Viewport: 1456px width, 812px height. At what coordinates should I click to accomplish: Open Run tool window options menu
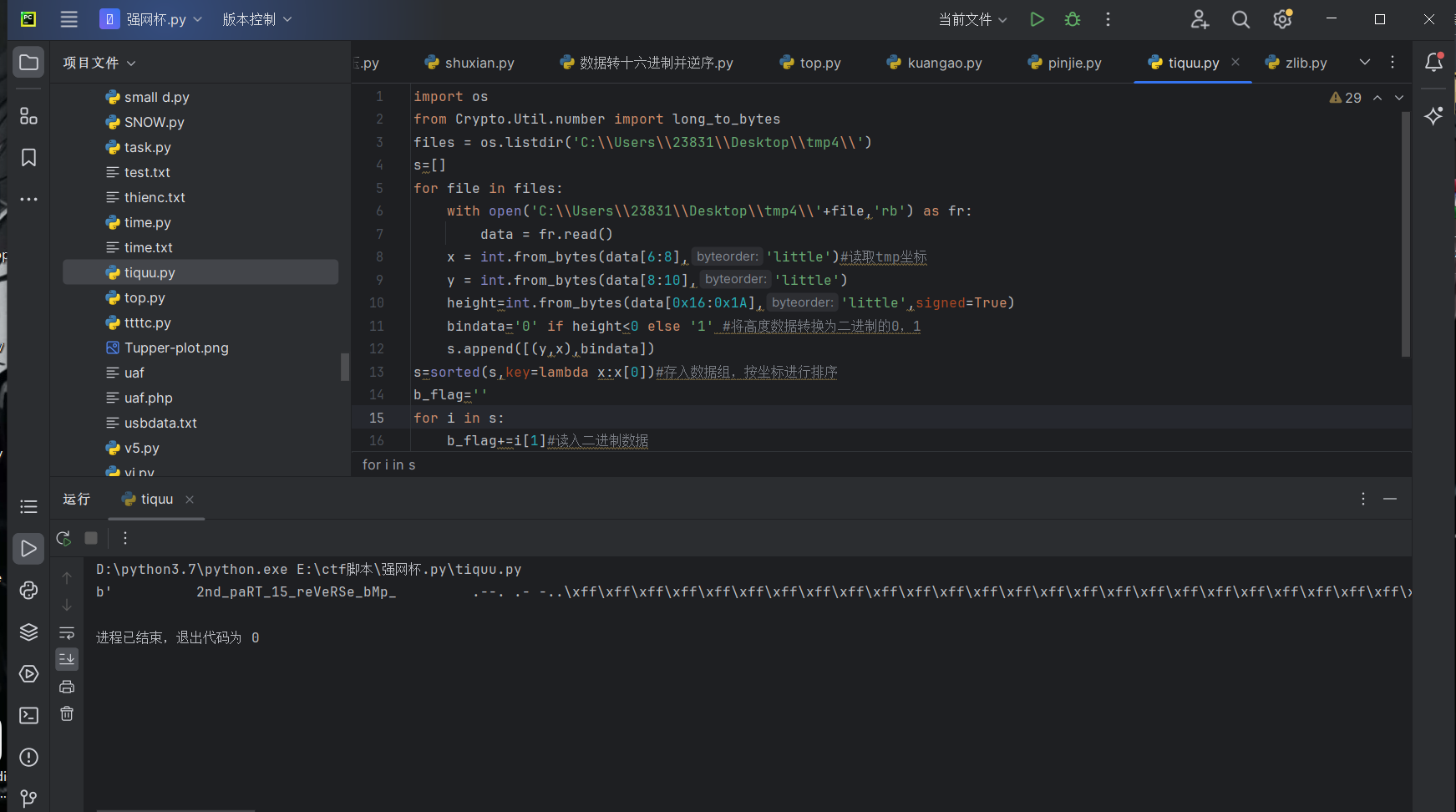1363,499
